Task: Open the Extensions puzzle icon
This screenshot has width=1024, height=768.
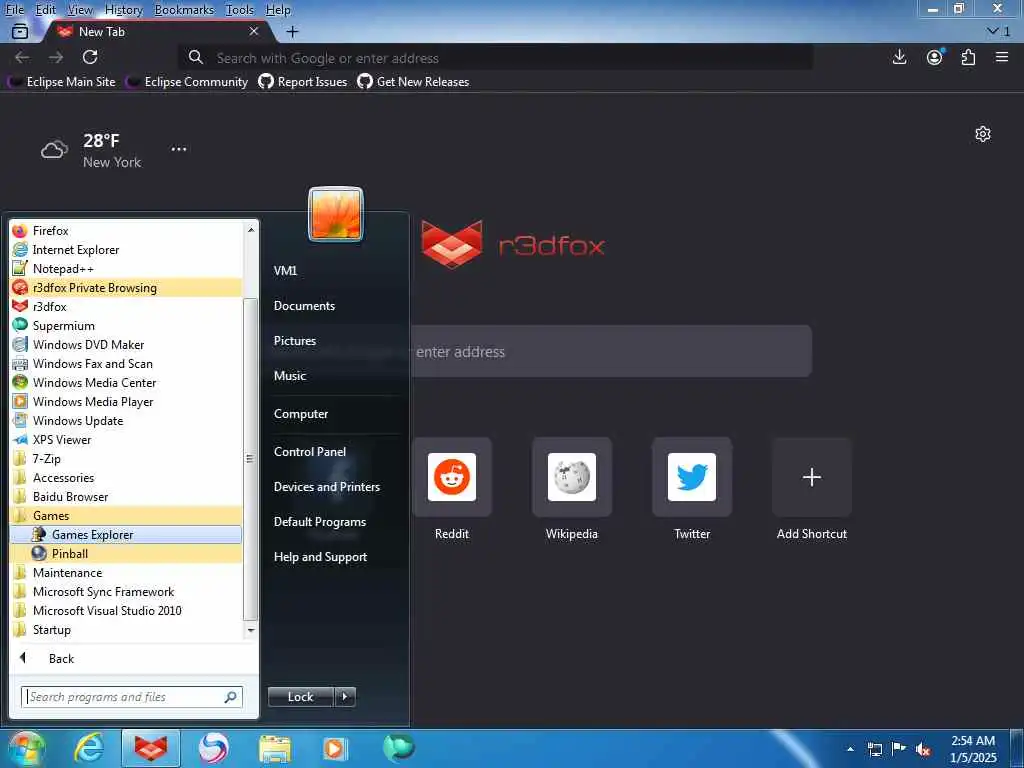Action: click(x=968, y=57)
